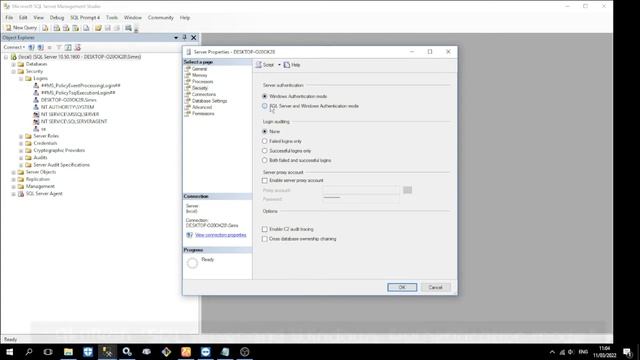The width and height of the screenshot is (640, 360).
Task: Click the Windows Start button
Action: coord(9,352)
